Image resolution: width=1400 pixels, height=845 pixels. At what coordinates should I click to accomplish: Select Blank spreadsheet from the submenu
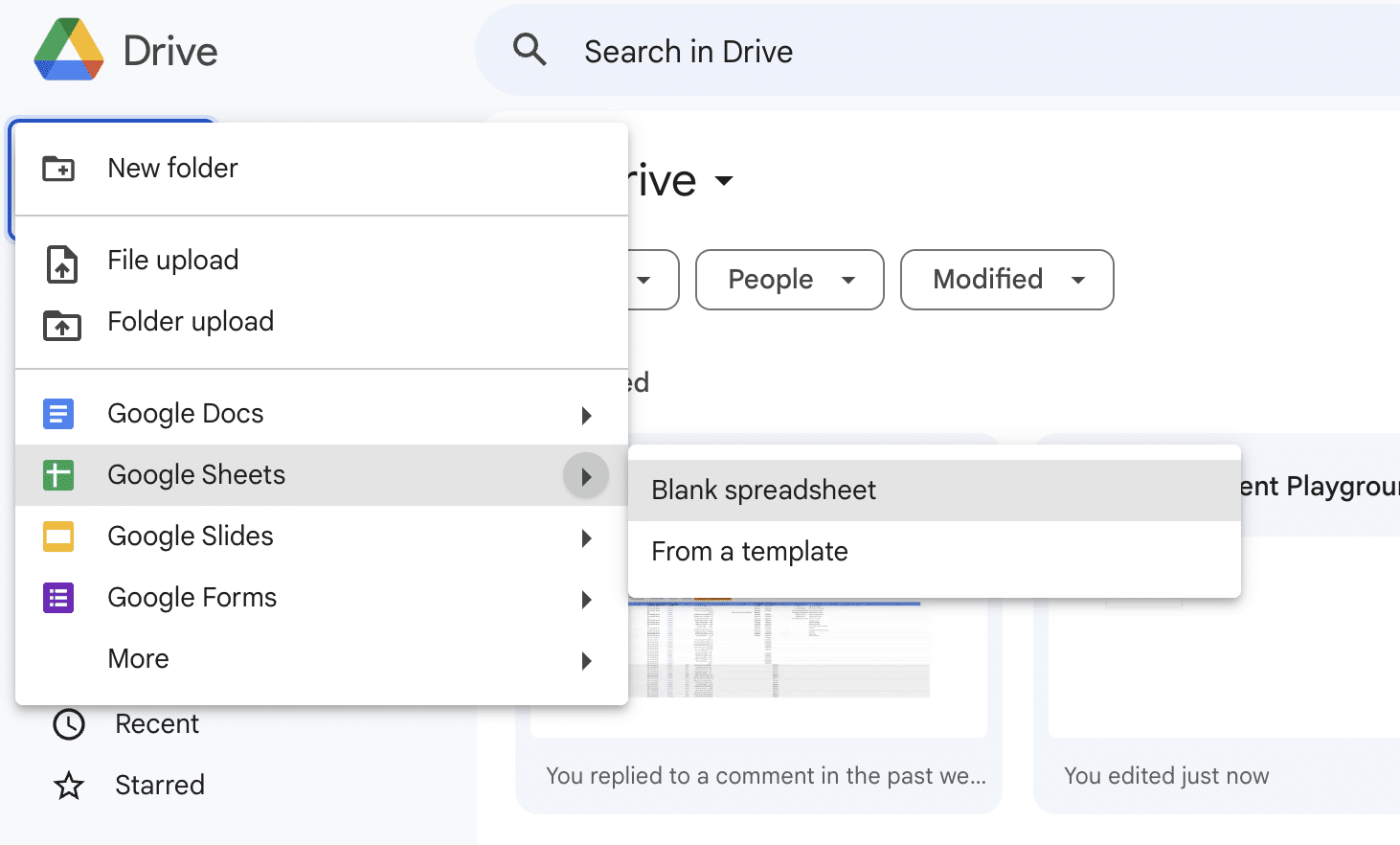(x=763, y=491)
